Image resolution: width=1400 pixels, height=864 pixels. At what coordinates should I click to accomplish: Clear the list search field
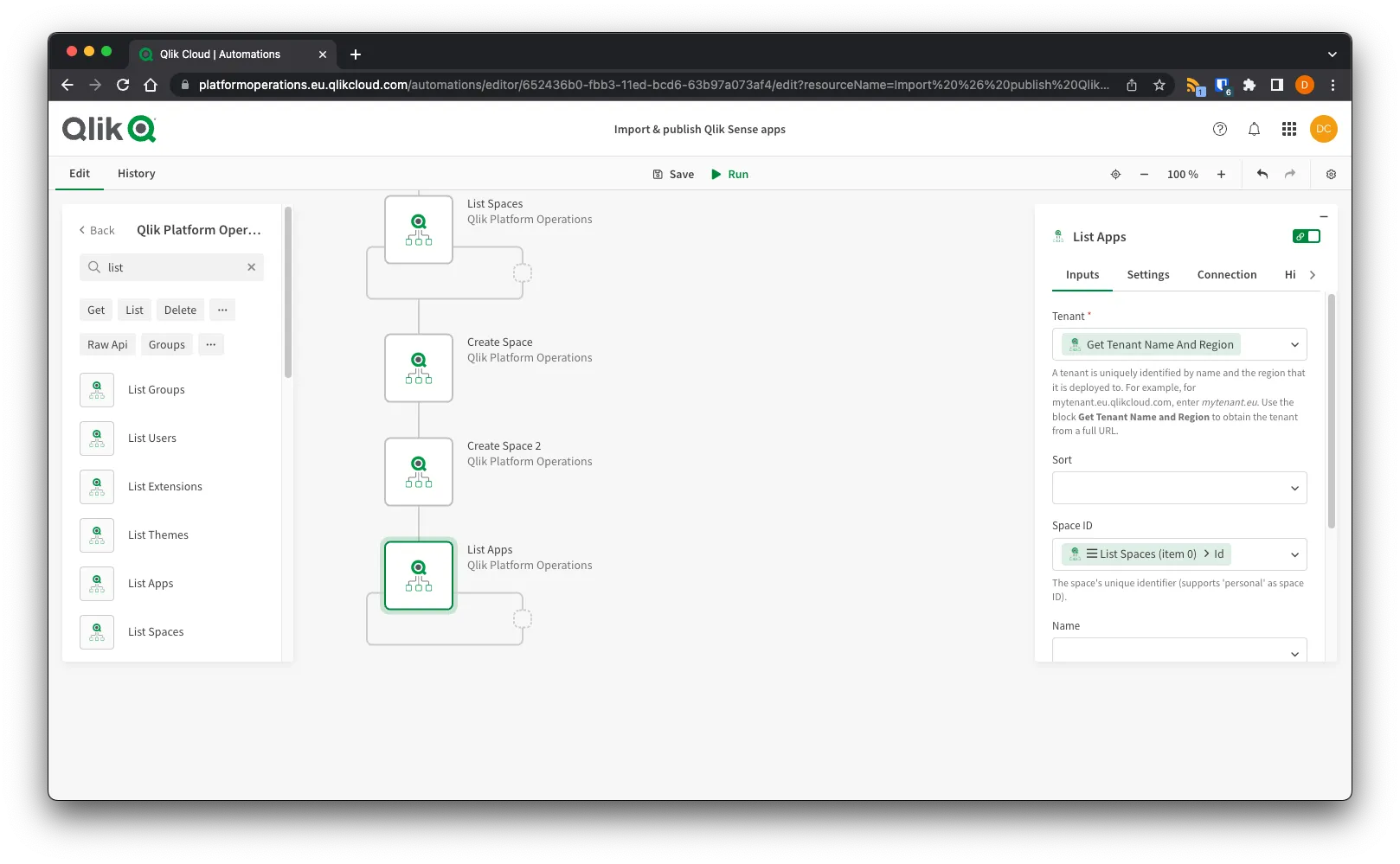pyautogui.click(x=251, y=267)
